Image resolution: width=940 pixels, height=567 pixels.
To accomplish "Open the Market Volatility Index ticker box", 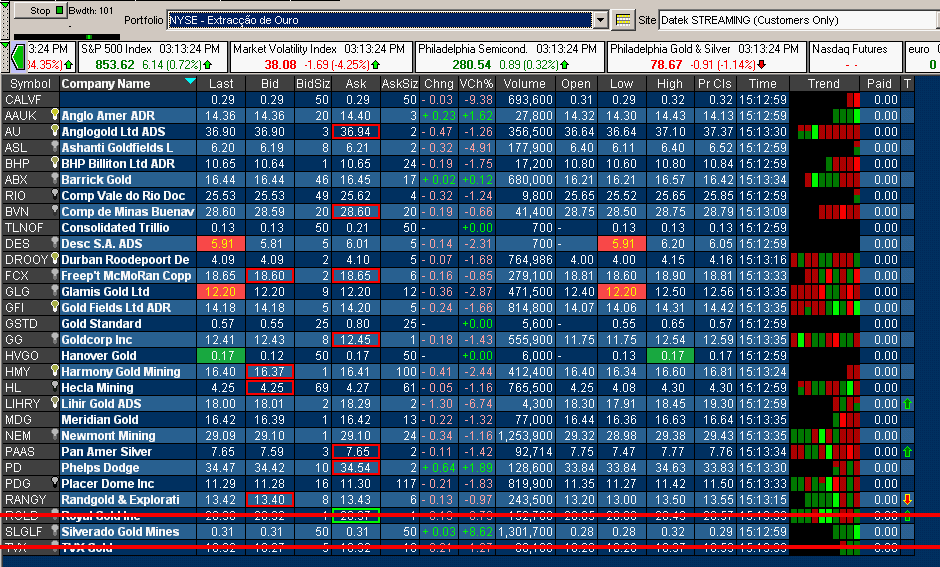I will tap(322, 57).
